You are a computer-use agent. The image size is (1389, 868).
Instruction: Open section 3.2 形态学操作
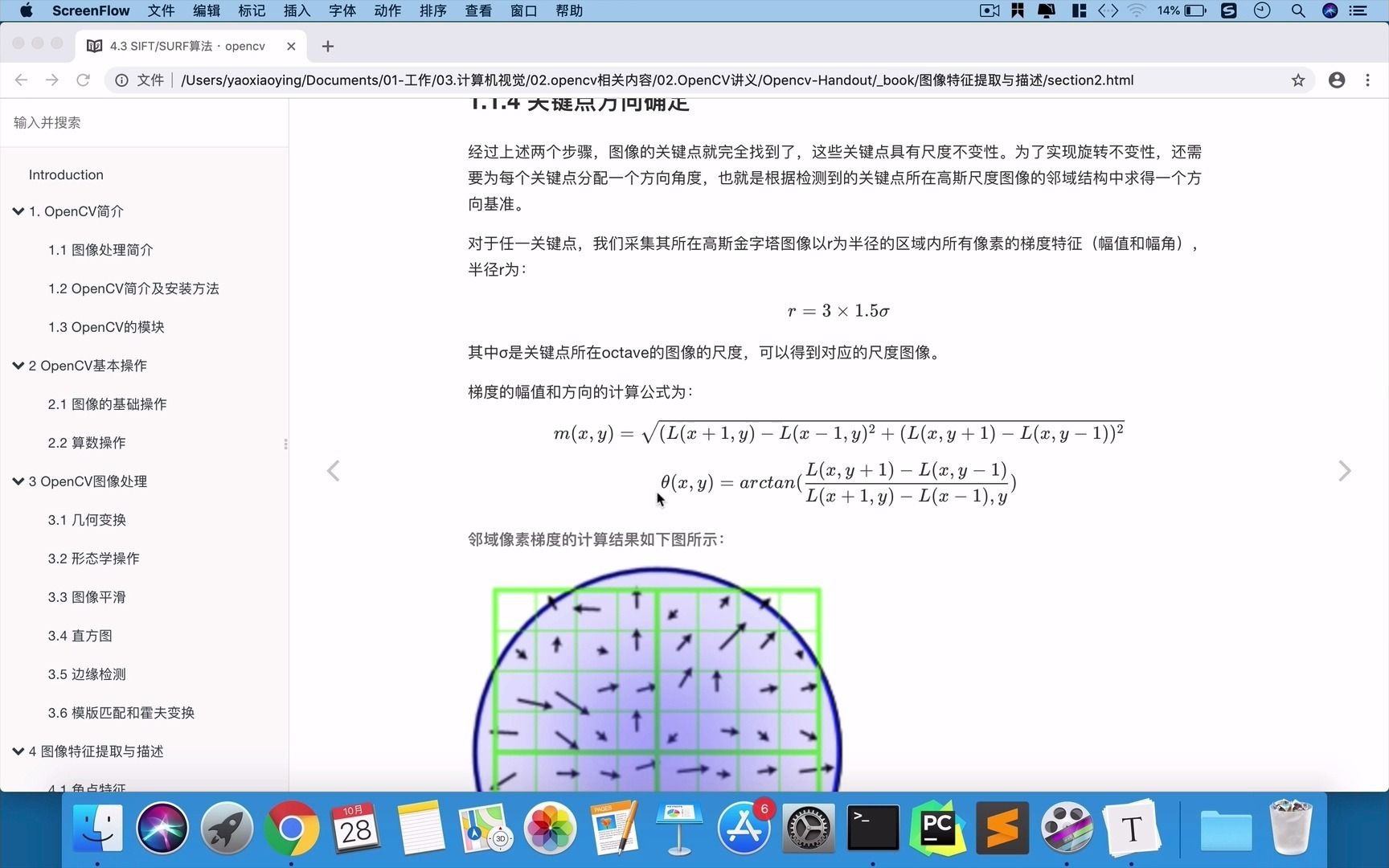(x=93, y=559)
